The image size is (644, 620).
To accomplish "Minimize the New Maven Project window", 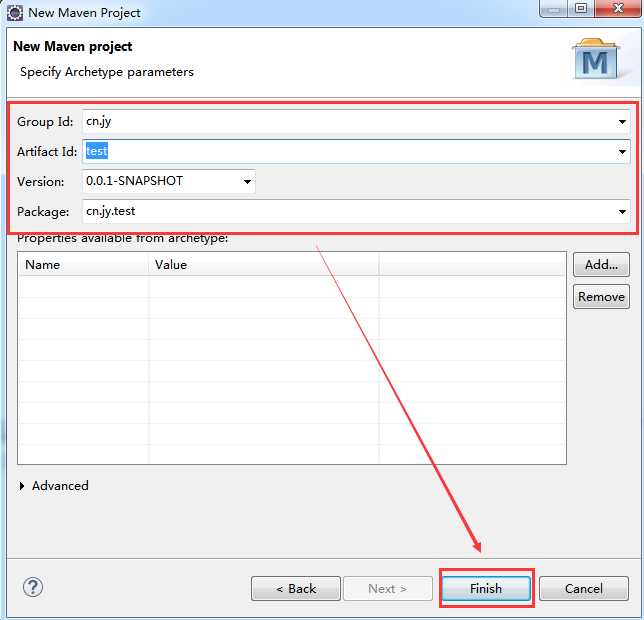I will pyautogui.click(x=554, y=8).
